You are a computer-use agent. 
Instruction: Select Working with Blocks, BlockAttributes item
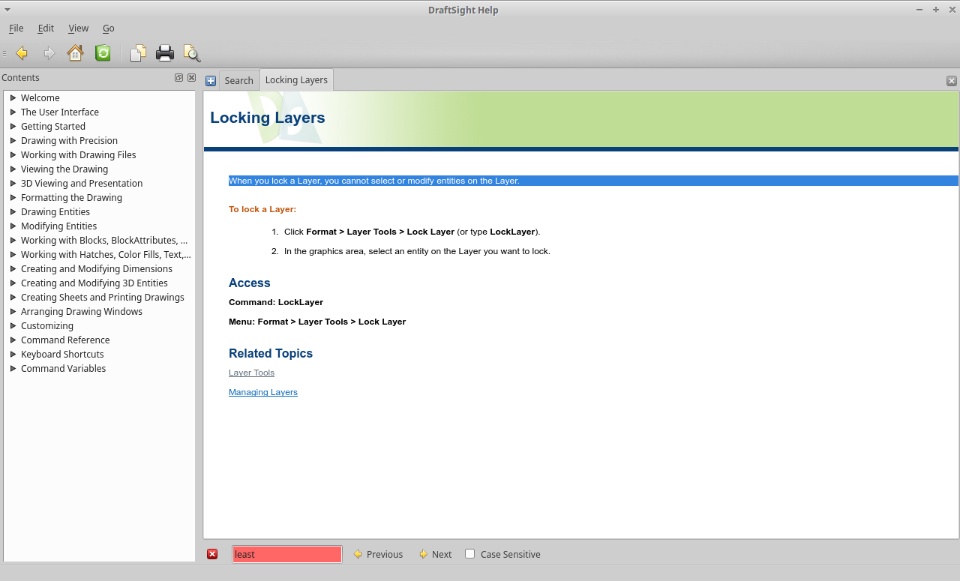[x=104, y=240]
